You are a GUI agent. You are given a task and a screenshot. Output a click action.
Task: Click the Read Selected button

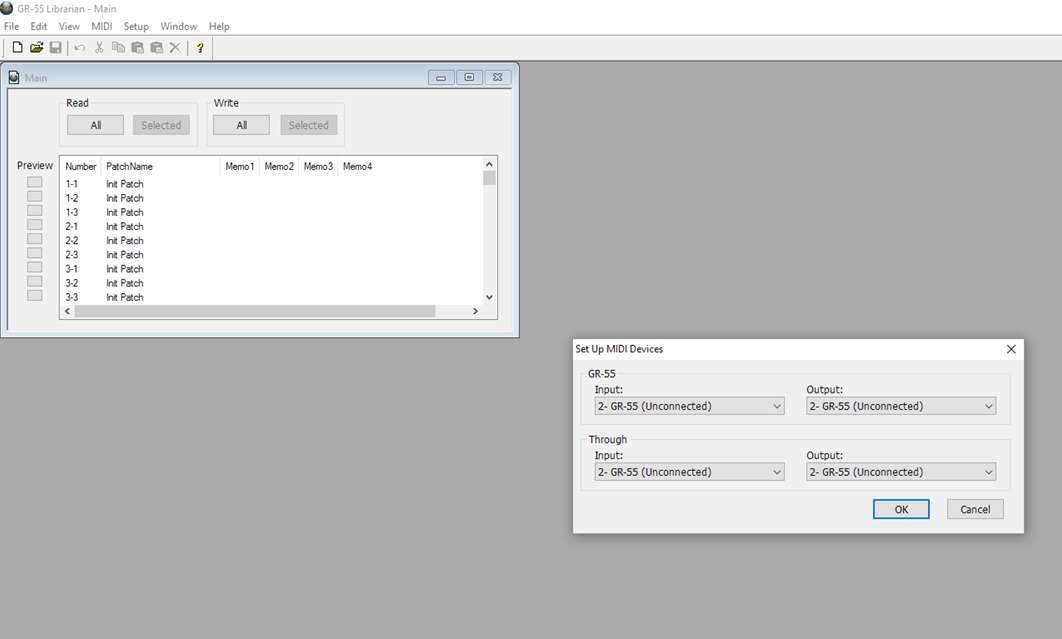(x=161, y=125)
